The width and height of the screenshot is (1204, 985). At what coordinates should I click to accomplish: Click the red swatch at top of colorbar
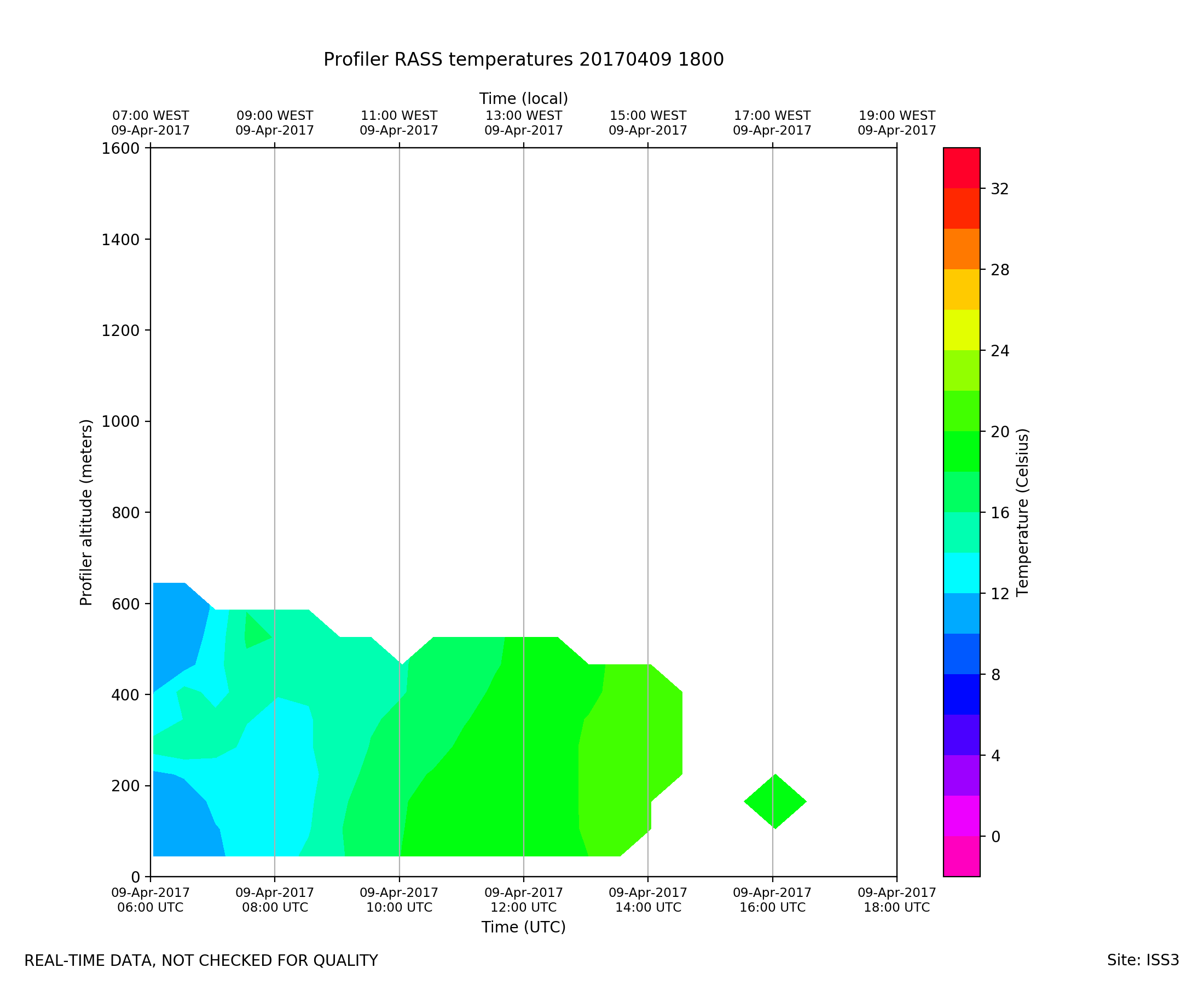[x=961, y=168]
